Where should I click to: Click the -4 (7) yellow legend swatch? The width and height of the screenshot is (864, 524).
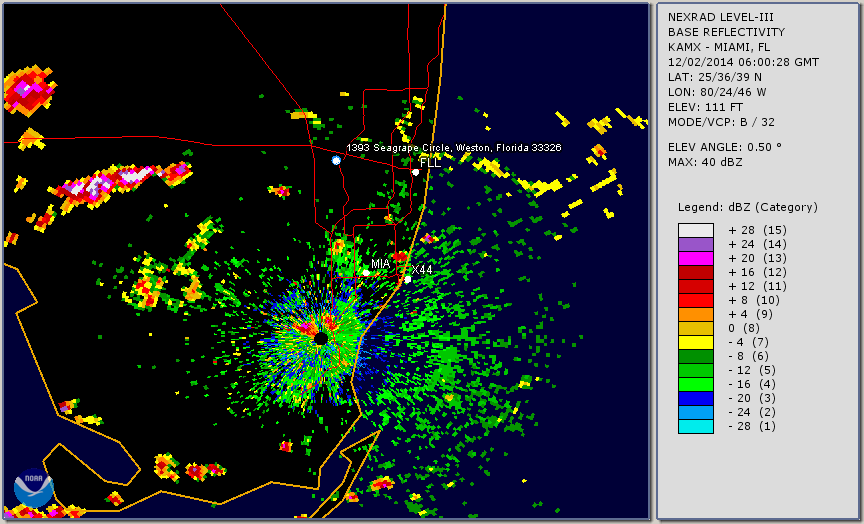coord(696,342)
